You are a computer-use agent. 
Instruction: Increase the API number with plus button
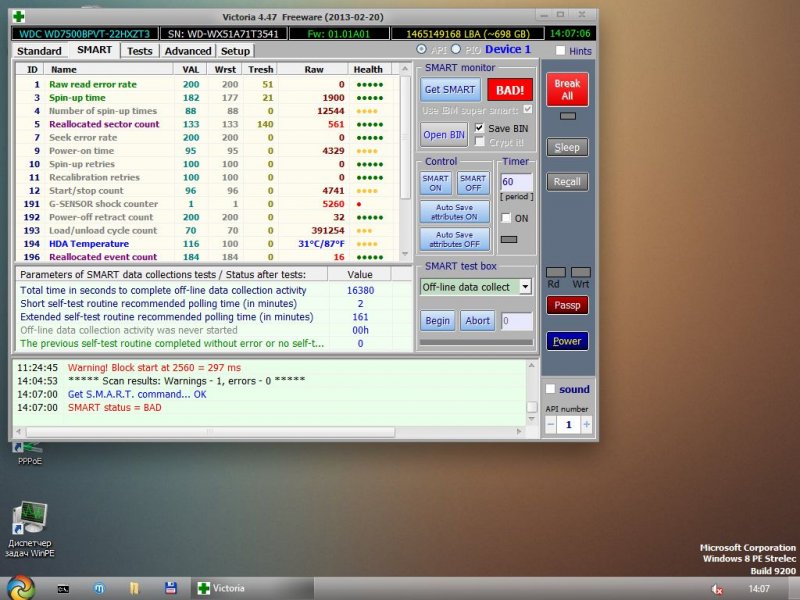(586, 424)
